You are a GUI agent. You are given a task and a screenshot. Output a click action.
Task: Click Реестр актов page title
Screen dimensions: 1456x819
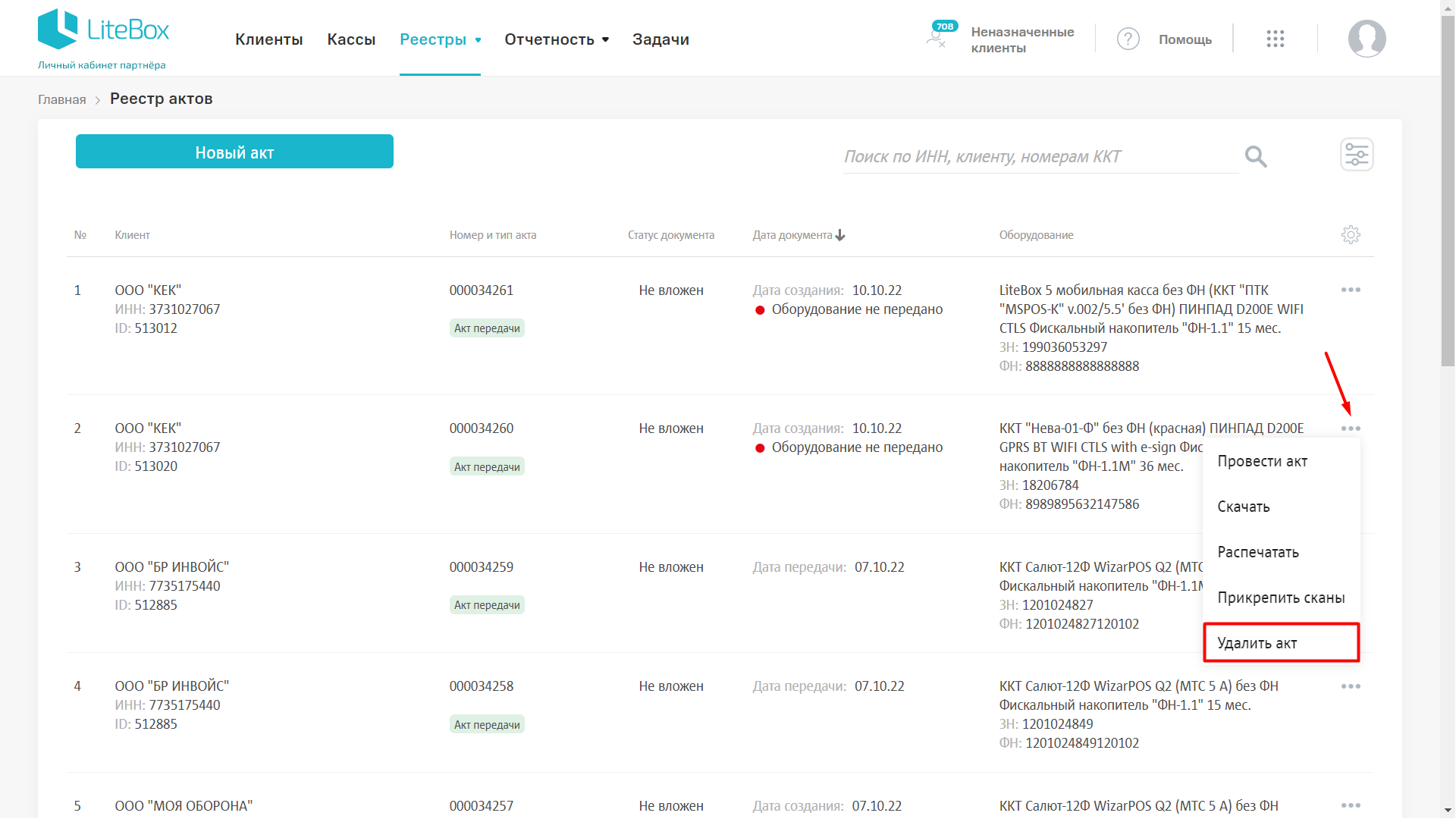[x=161, y=99]
